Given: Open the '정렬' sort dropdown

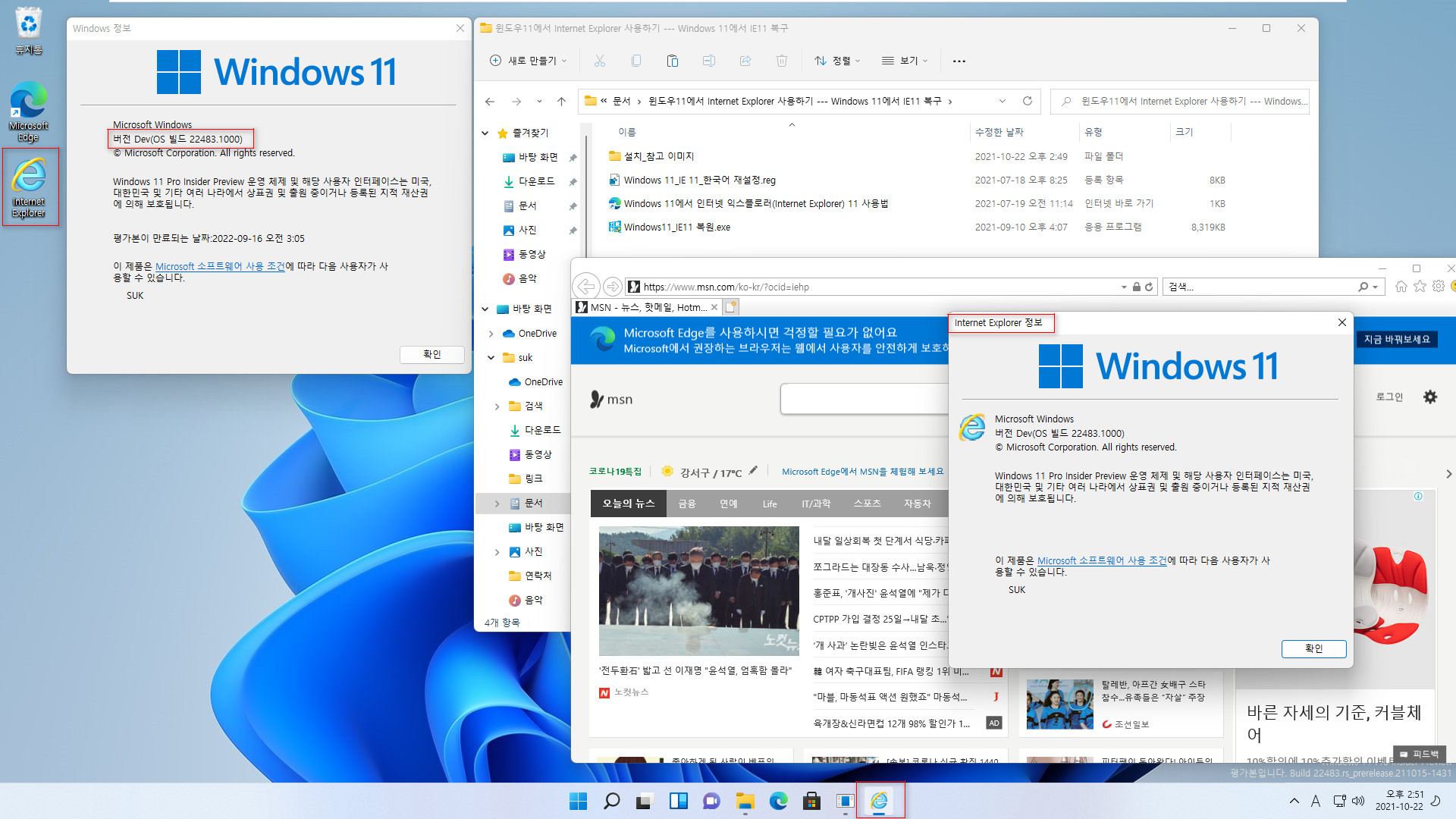Looking at the screenshot, I should [x=837, y=61].
